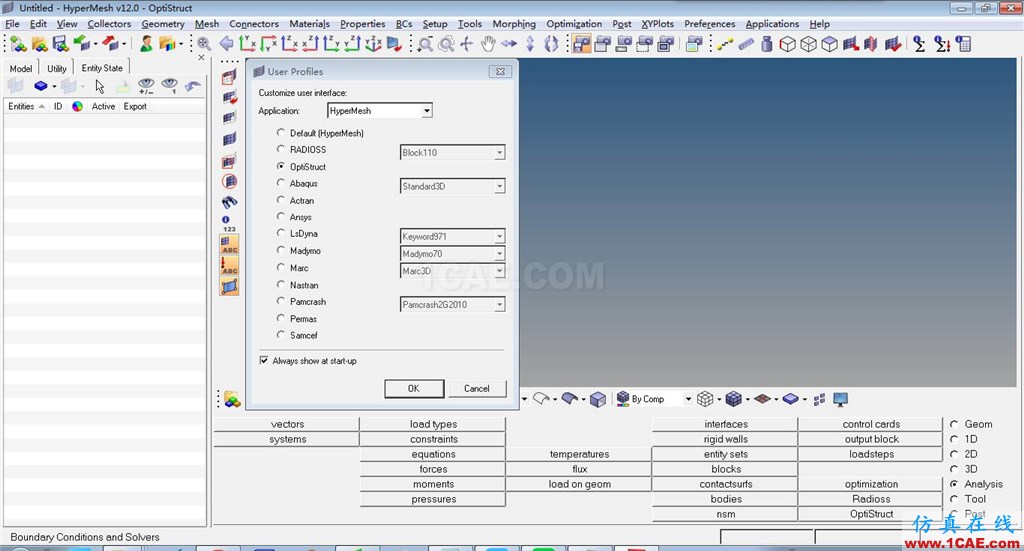This screenshot has height=551, width=1024.
Task: Toggle Always show at start-up checkbox
Action: coord(264,360)
